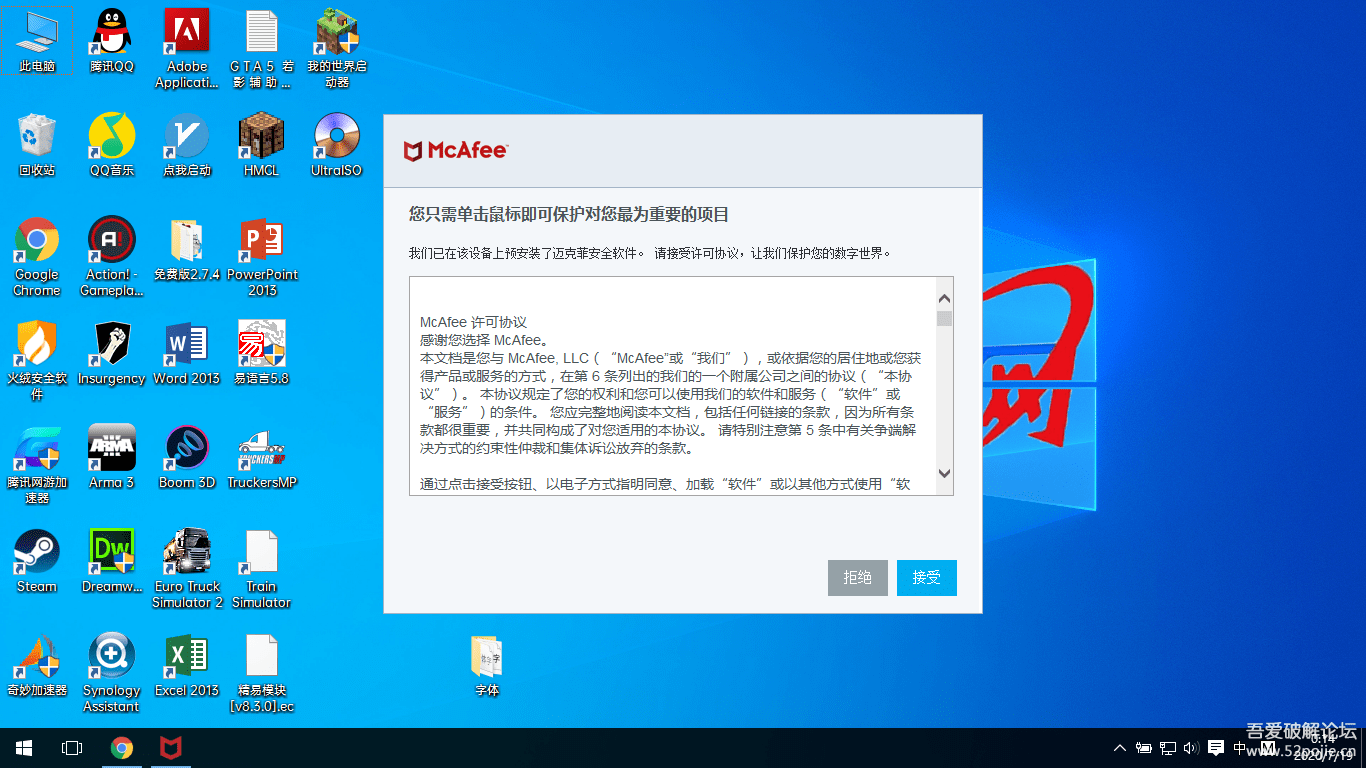Select the TruckersMP desktop shortcut

point(262,458)
